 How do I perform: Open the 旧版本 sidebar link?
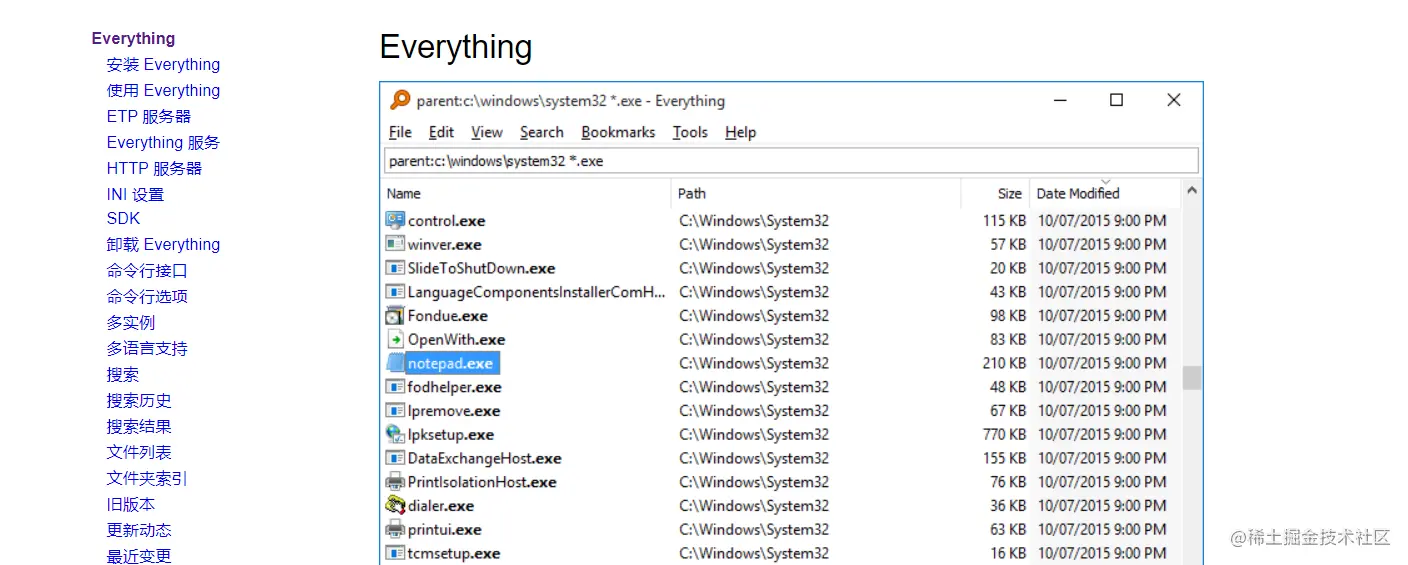click(131, 505)
